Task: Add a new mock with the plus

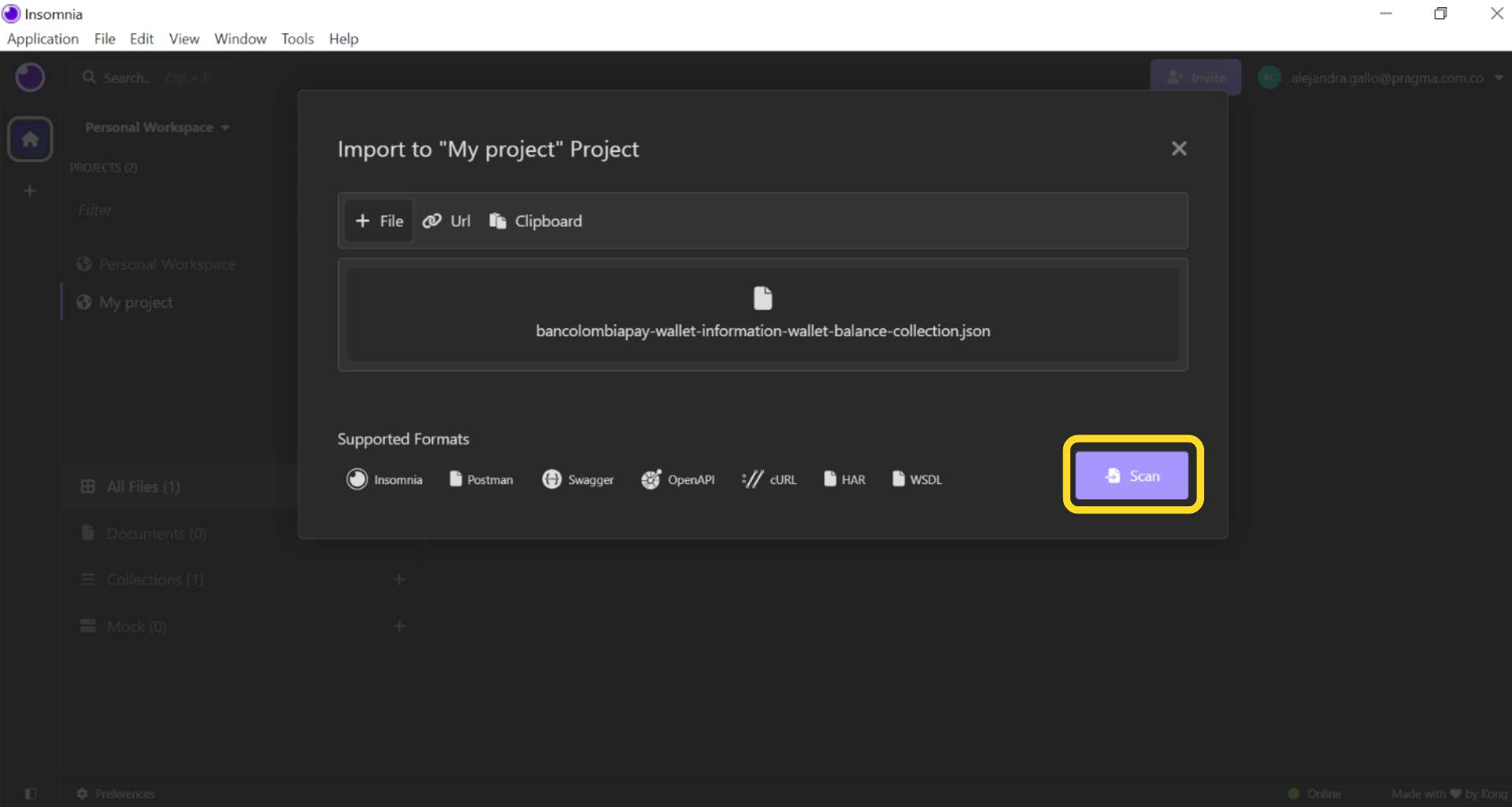Action: [399, 626]
